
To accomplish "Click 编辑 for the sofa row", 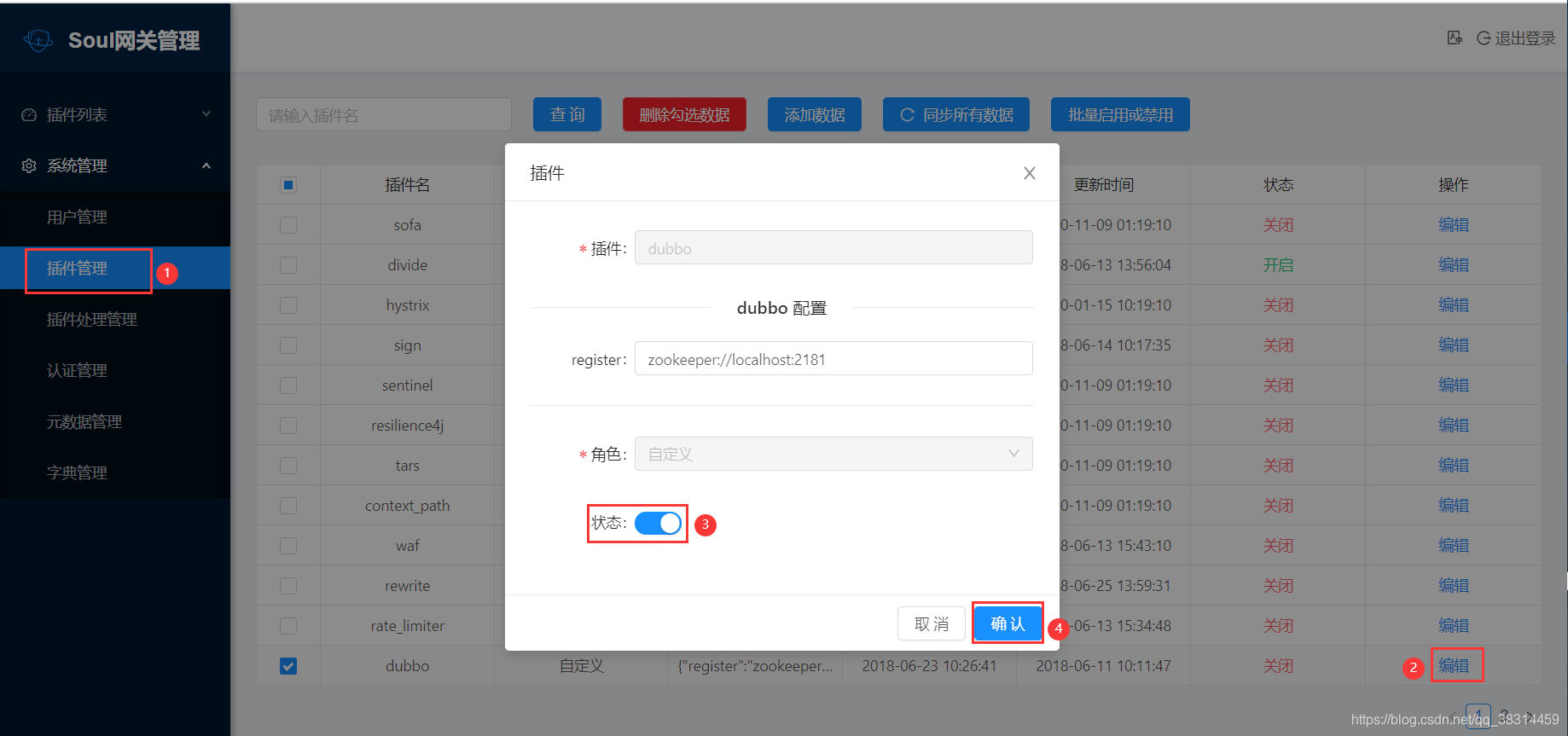I will tap(1454, 225).
